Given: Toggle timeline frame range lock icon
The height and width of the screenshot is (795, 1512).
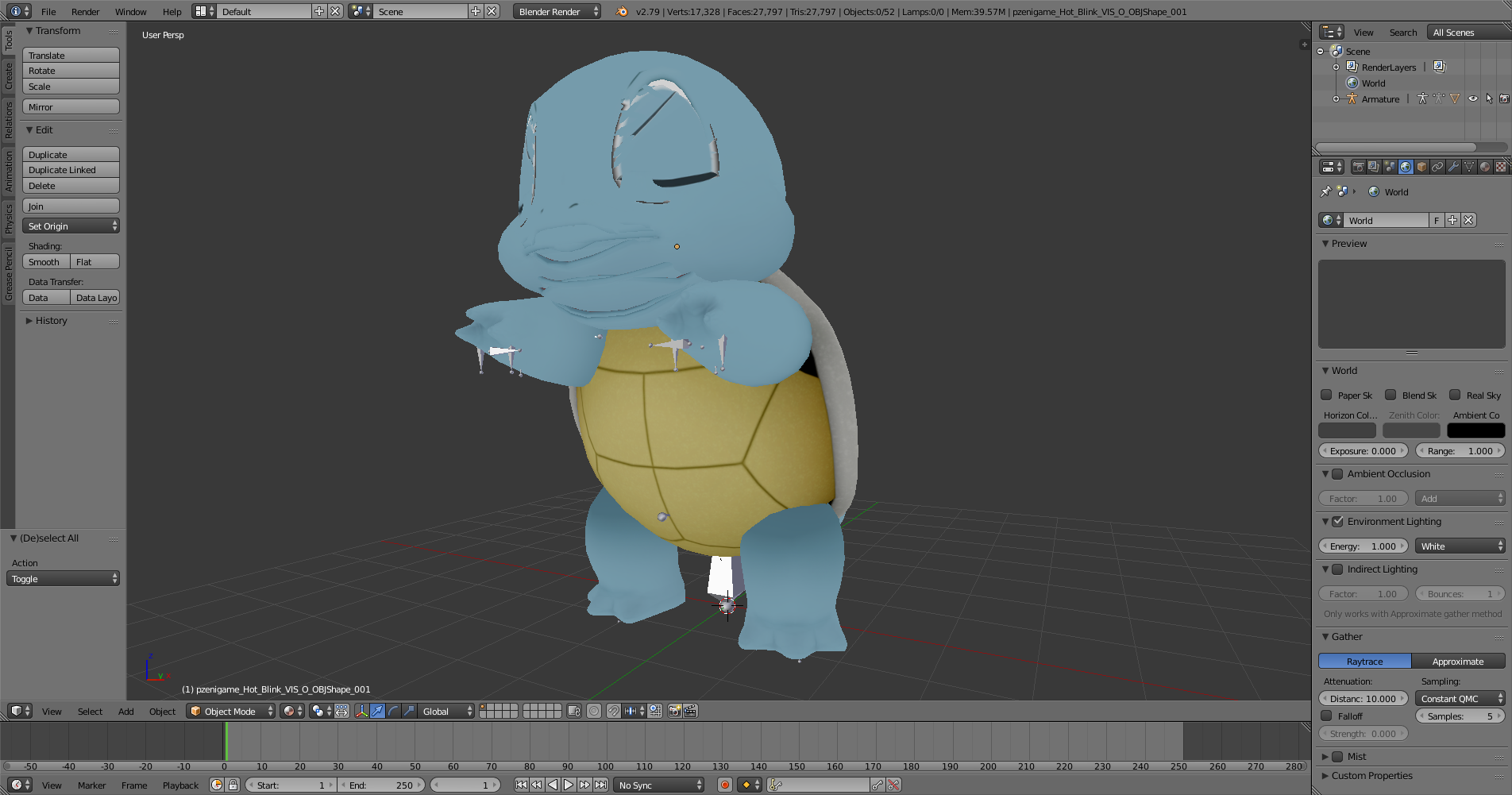Looking at the screenshot, I should [x=233, y=785].
